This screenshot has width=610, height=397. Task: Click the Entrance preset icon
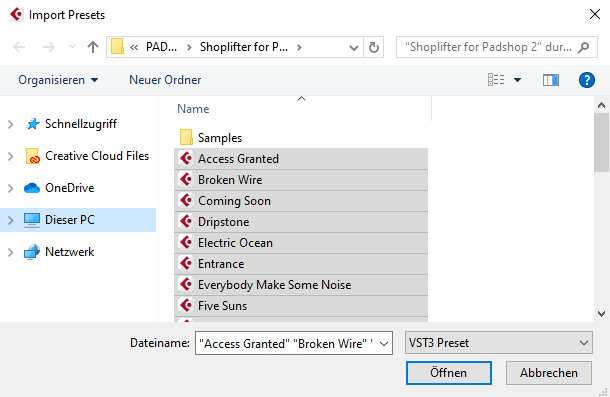point(186,263)
